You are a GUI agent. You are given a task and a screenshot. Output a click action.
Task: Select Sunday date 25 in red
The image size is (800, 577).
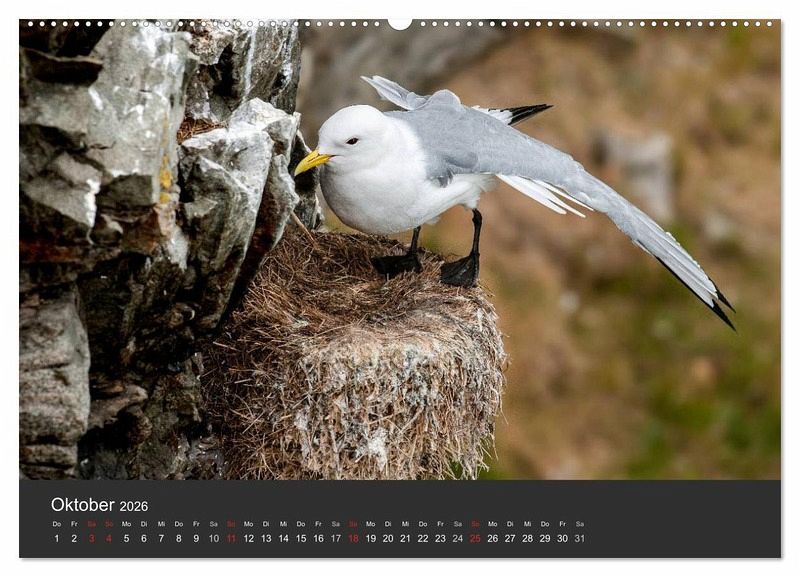(475, 538)
